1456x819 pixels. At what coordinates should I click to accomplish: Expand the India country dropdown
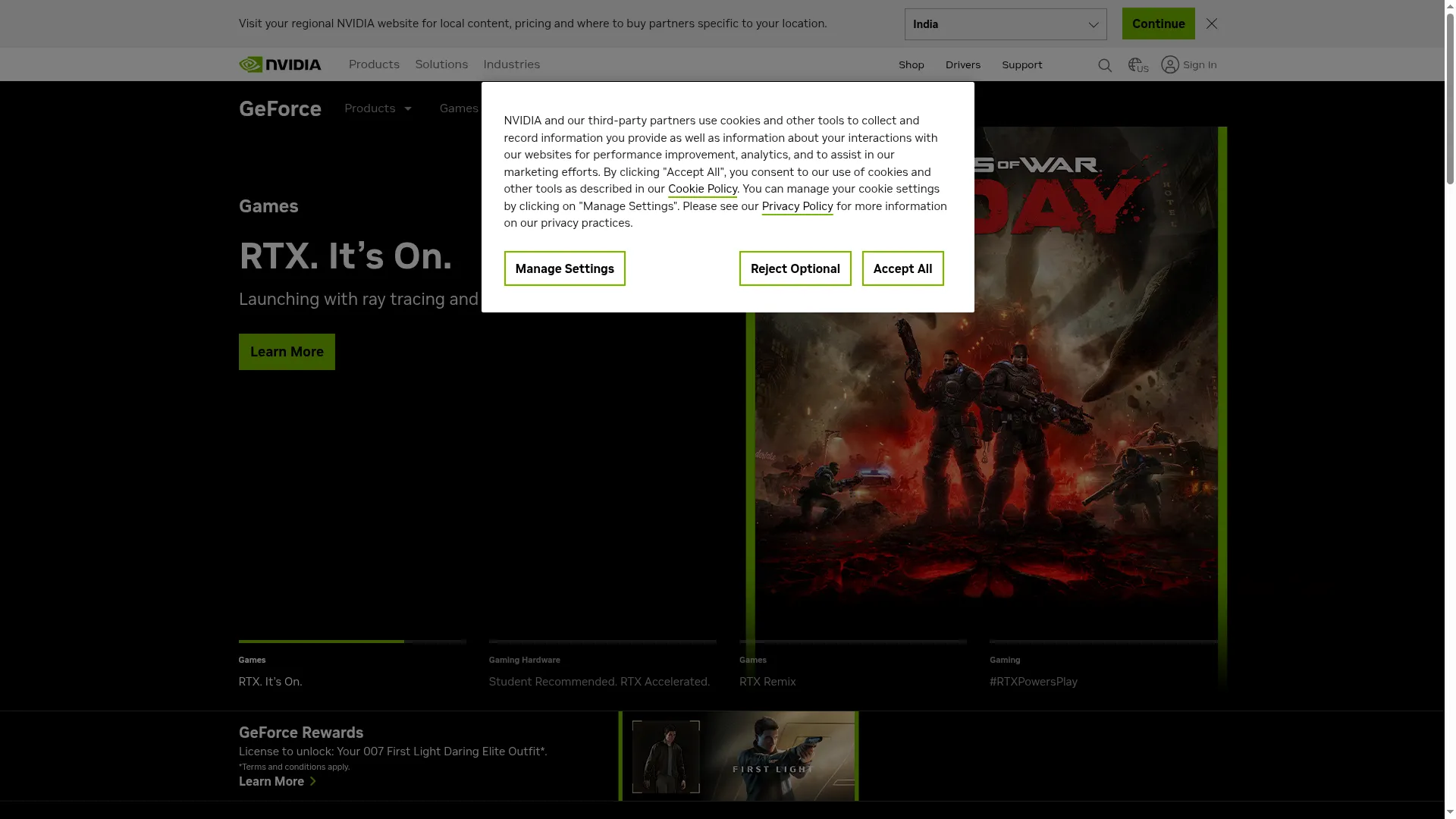[x=1006, y=24]
